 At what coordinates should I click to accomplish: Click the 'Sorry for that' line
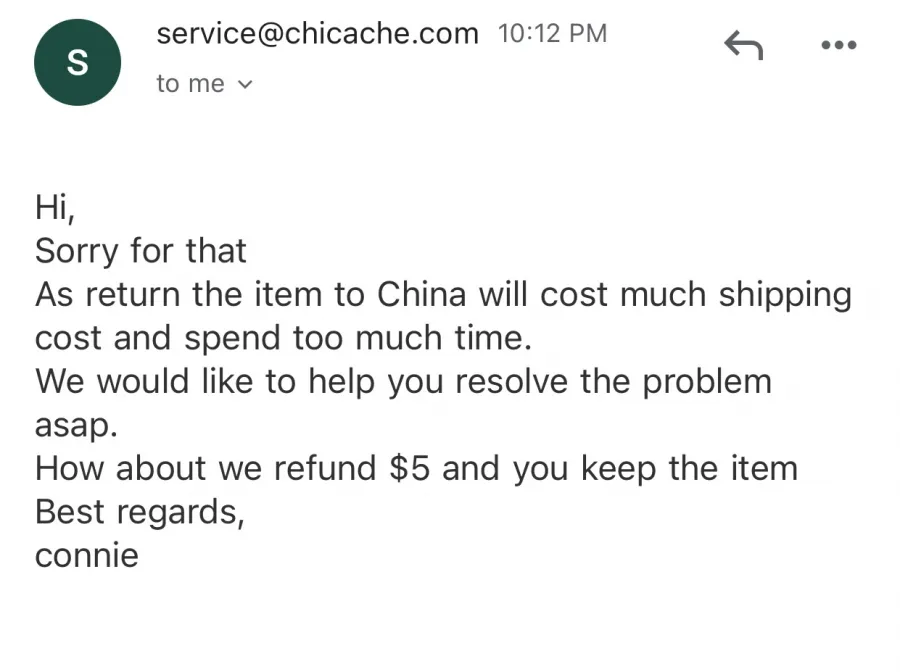coord(141,251)
